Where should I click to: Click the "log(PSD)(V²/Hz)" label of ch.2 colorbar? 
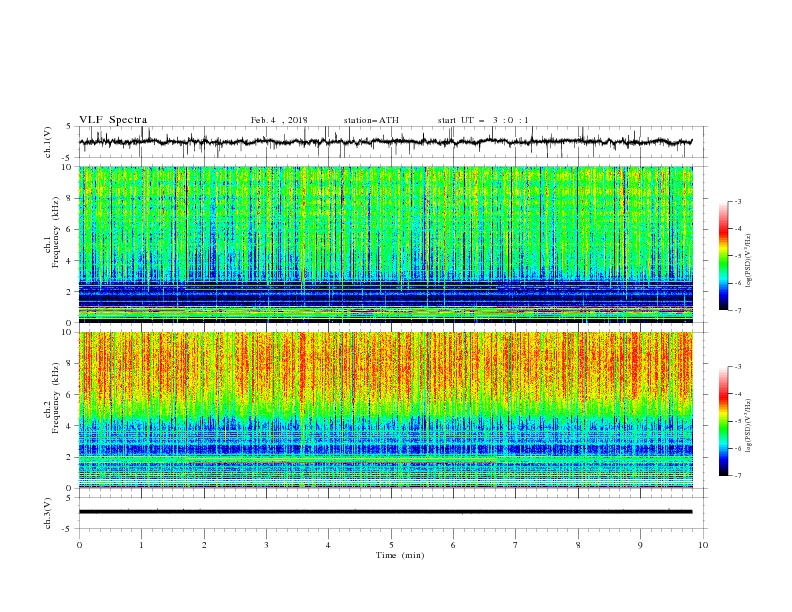tap(748, 426)
